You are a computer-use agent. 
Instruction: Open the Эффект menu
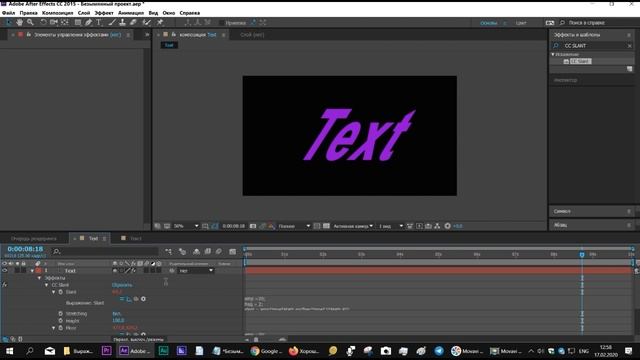pyautogui.click(x=104, y=13)
